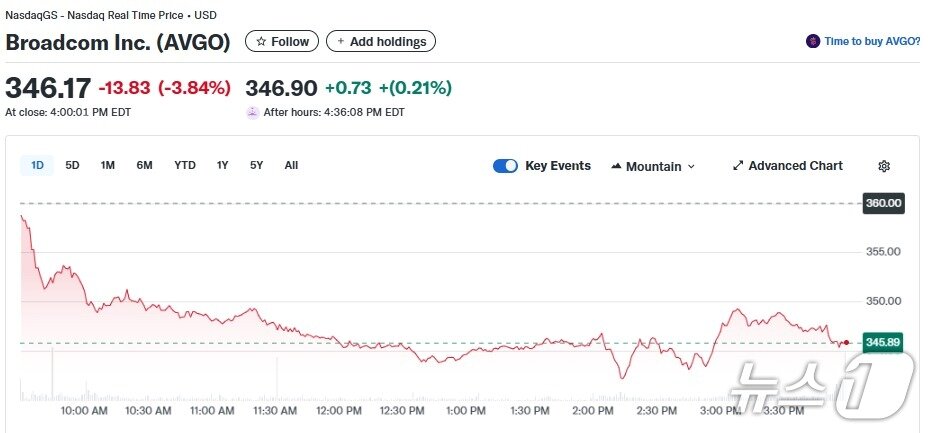
Task: Select the 1M chart range
Action: click(107, 166)
